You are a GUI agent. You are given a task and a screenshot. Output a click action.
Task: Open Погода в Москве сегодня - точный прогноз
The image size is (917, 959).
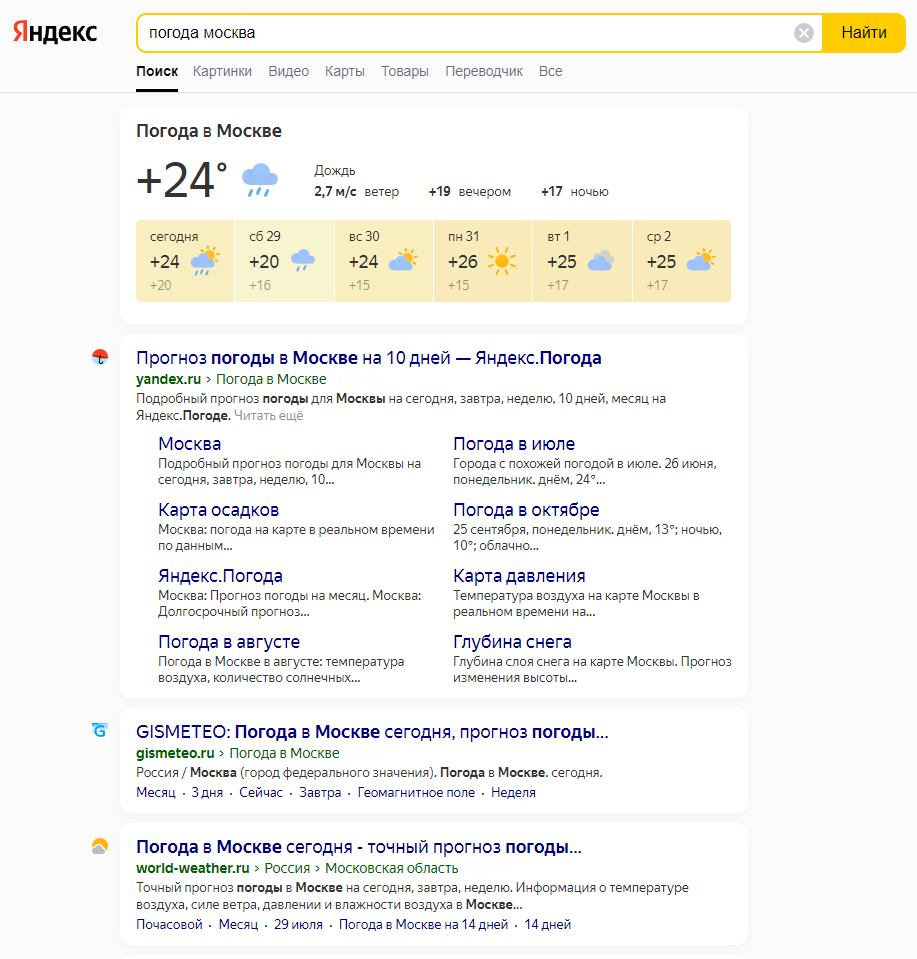coord(358,847)
